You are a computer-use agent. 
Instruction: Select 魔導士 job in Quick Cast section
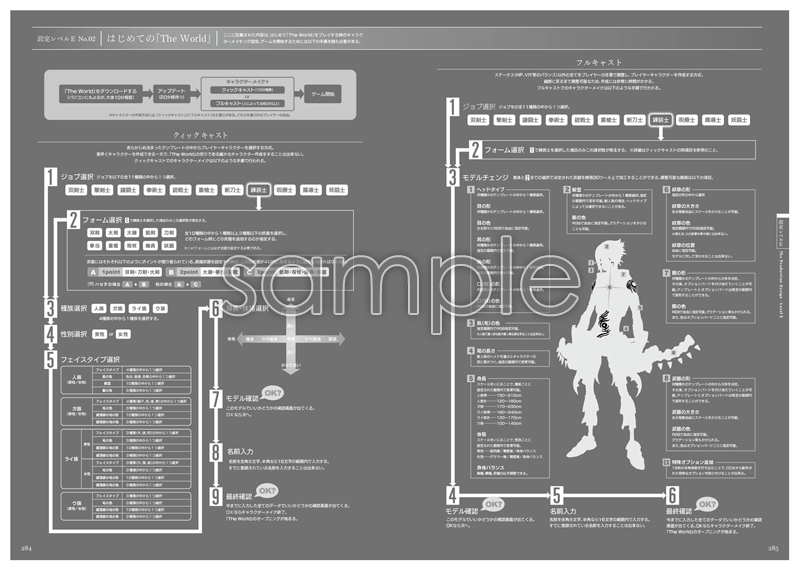(x=311, y=190)
